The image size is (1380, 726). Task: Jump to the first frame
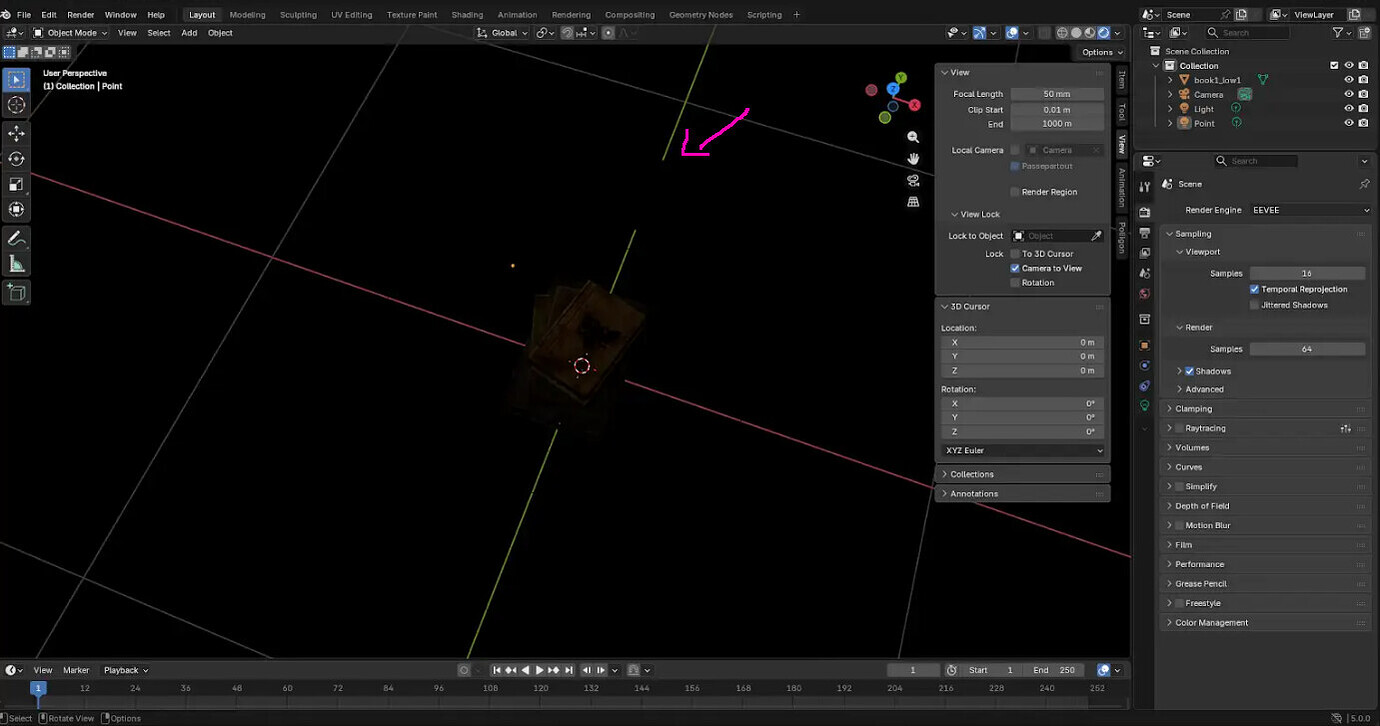497,670
